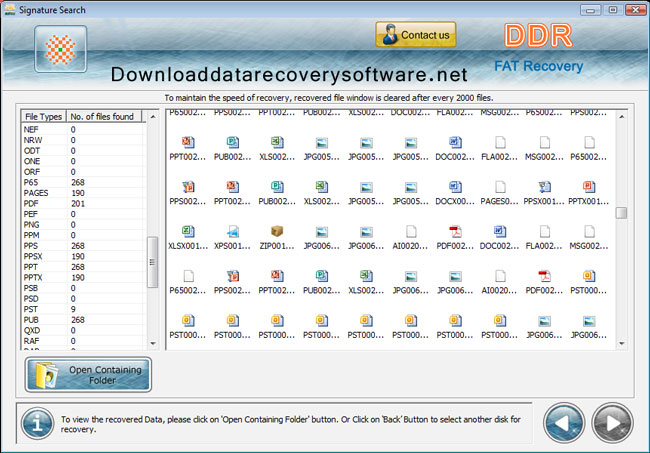Click recovered files pane scroll down arrow
Image resolution: width=650 pixels, height=453 pixels.
(621, 343)
